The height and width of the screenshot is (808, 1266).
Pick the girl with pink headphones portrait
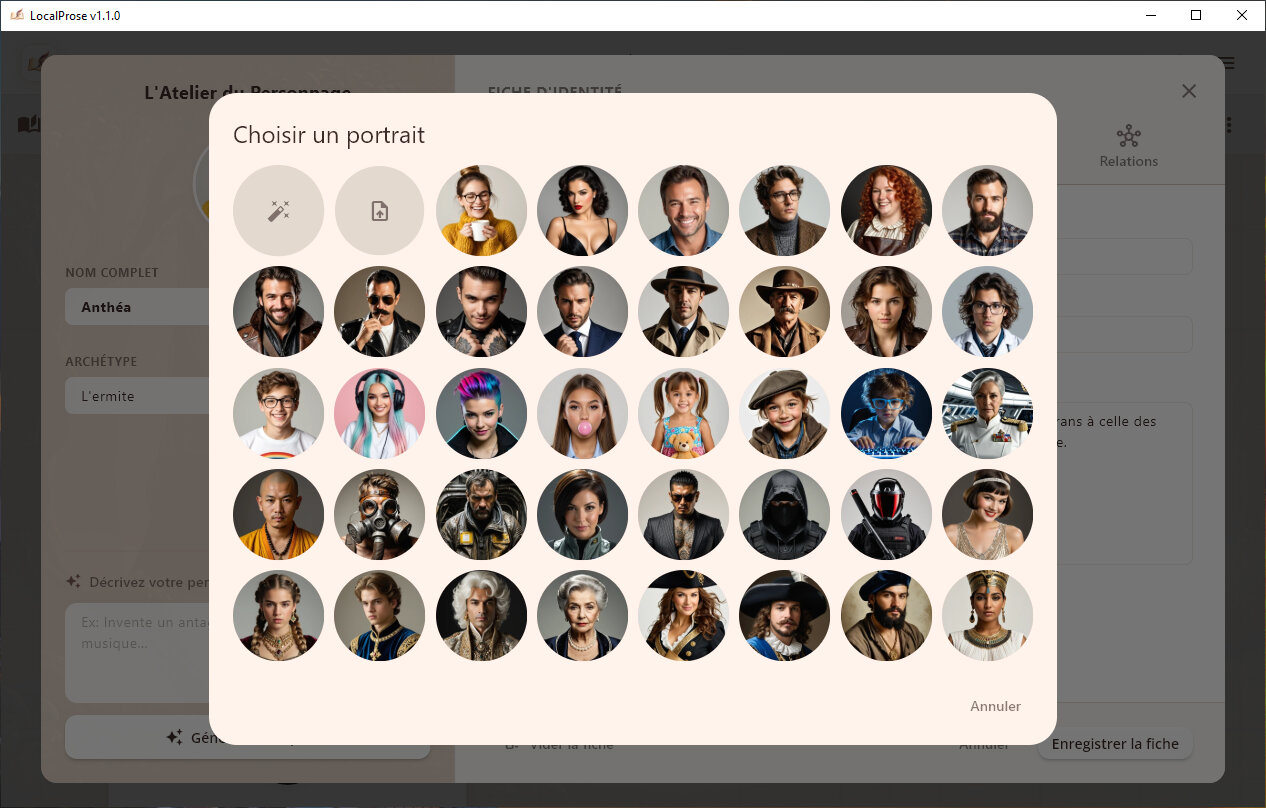point(380,413)
